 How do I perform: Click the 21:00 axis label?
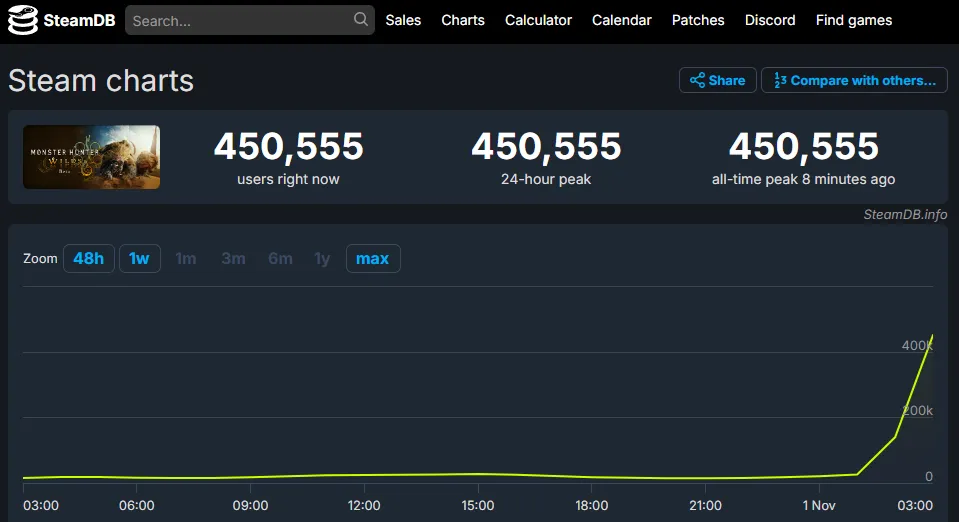coord(705,505)
